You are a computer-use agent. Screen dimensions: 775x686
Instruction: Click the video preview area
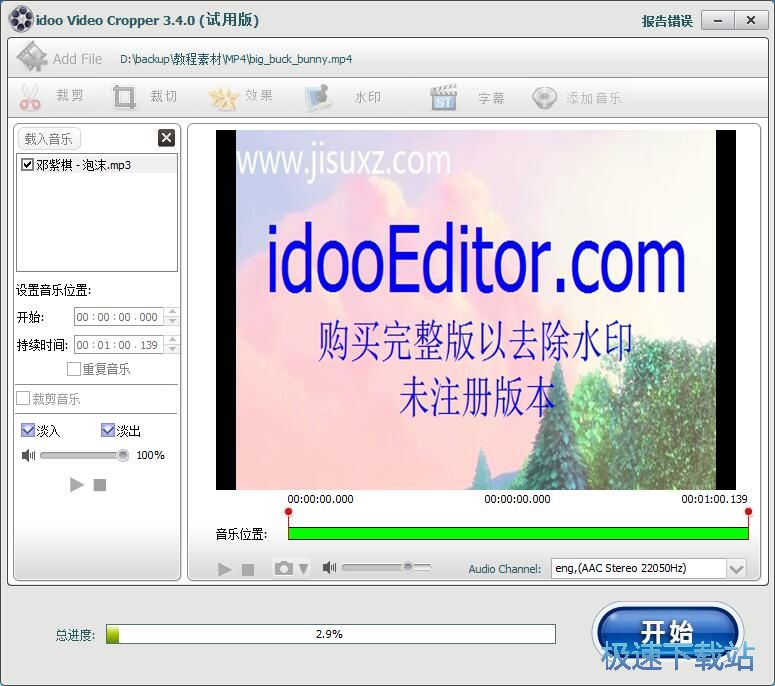[x=475, y=310]
